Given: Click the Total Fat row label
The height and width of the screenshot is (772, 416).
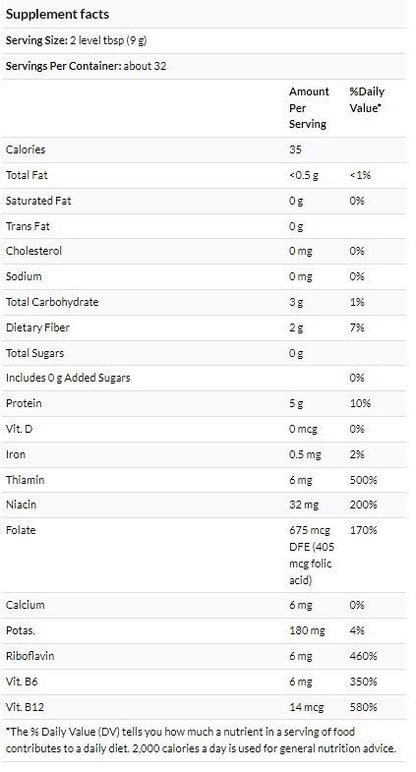Looking at the screenshot, I should (x=27, y=175).
